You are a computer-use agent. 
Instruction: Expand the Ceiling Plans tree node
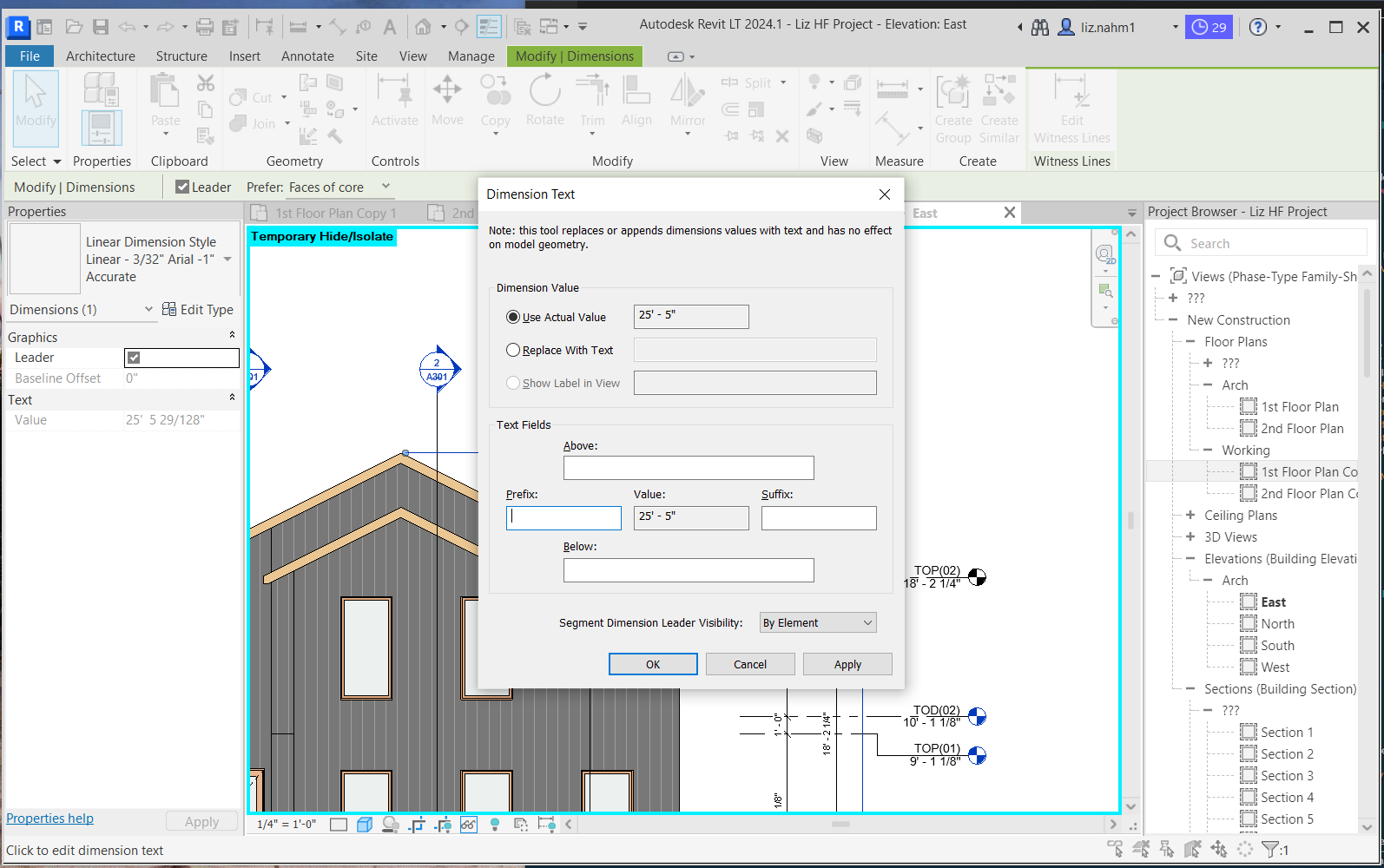coord(1190,515)
